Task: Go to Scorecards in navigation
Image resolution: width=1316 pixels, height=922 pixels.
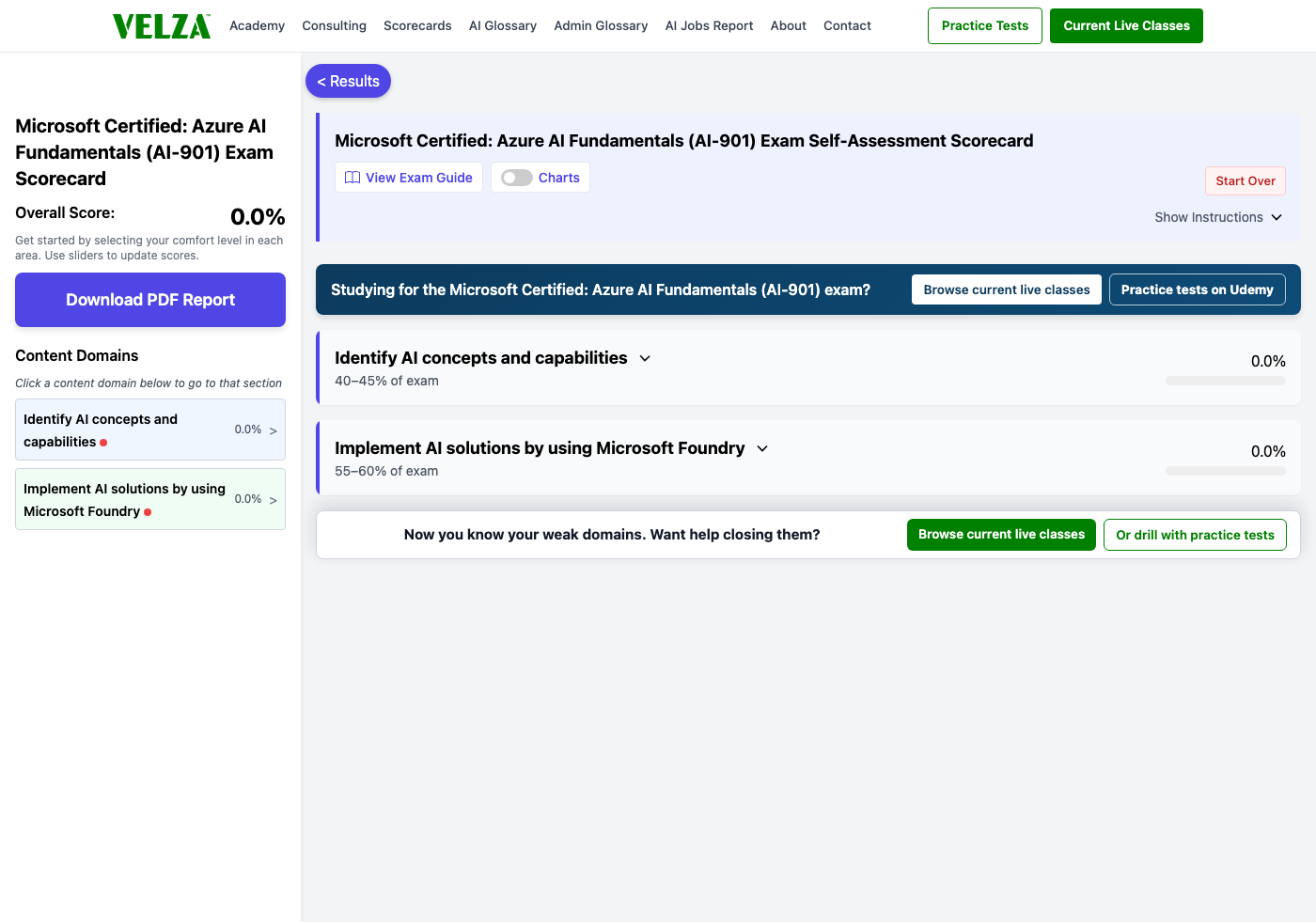Action: coord(417,26)
